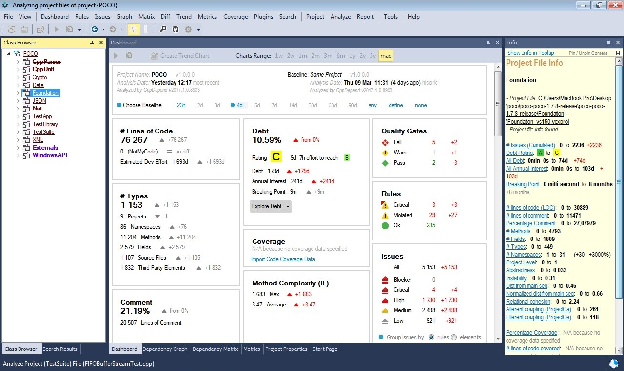Select the 20h baseline option

click(181, 105)
